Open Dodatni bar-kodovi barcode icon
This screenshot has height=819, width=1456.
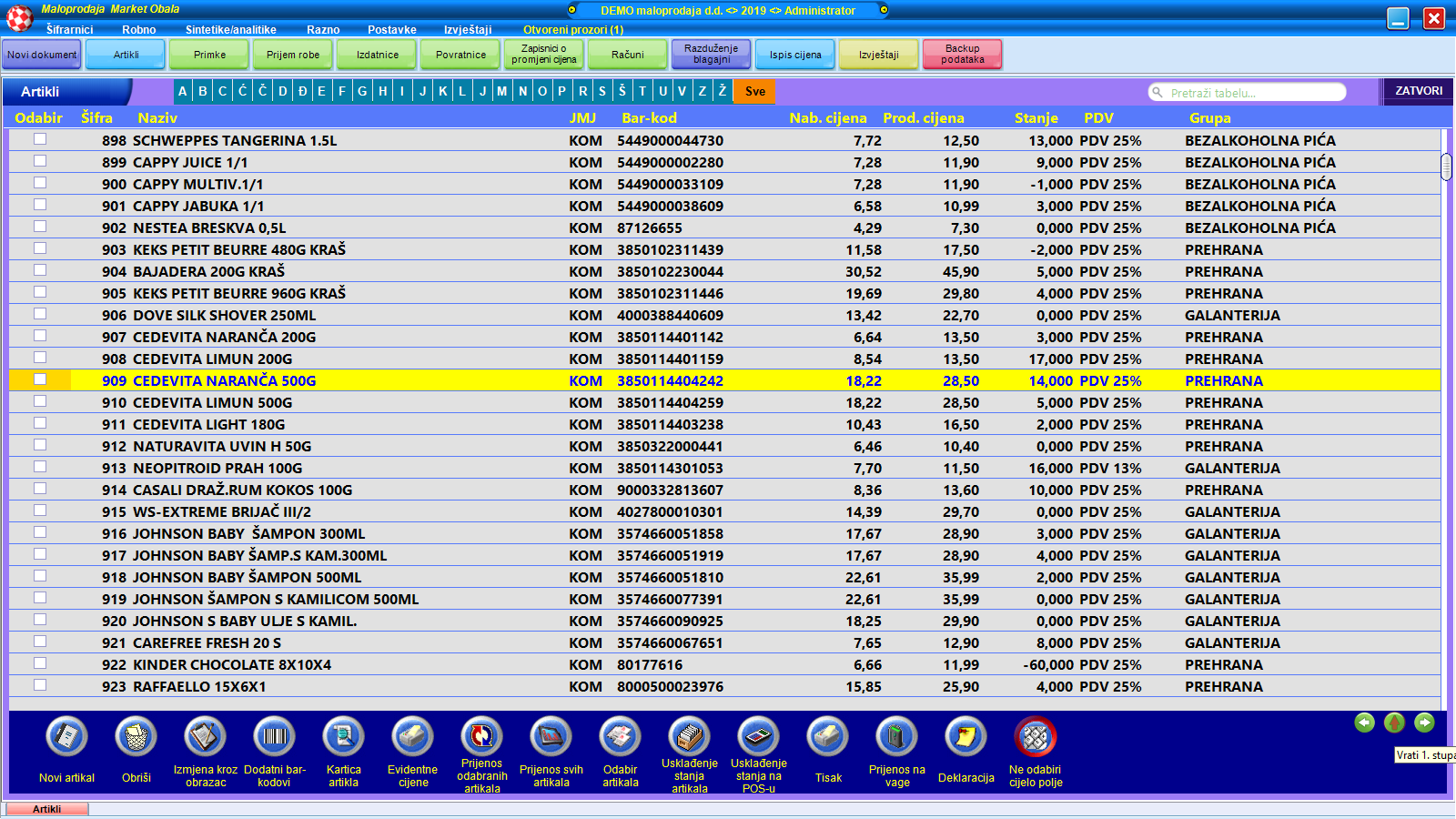(x=274, y=737)
